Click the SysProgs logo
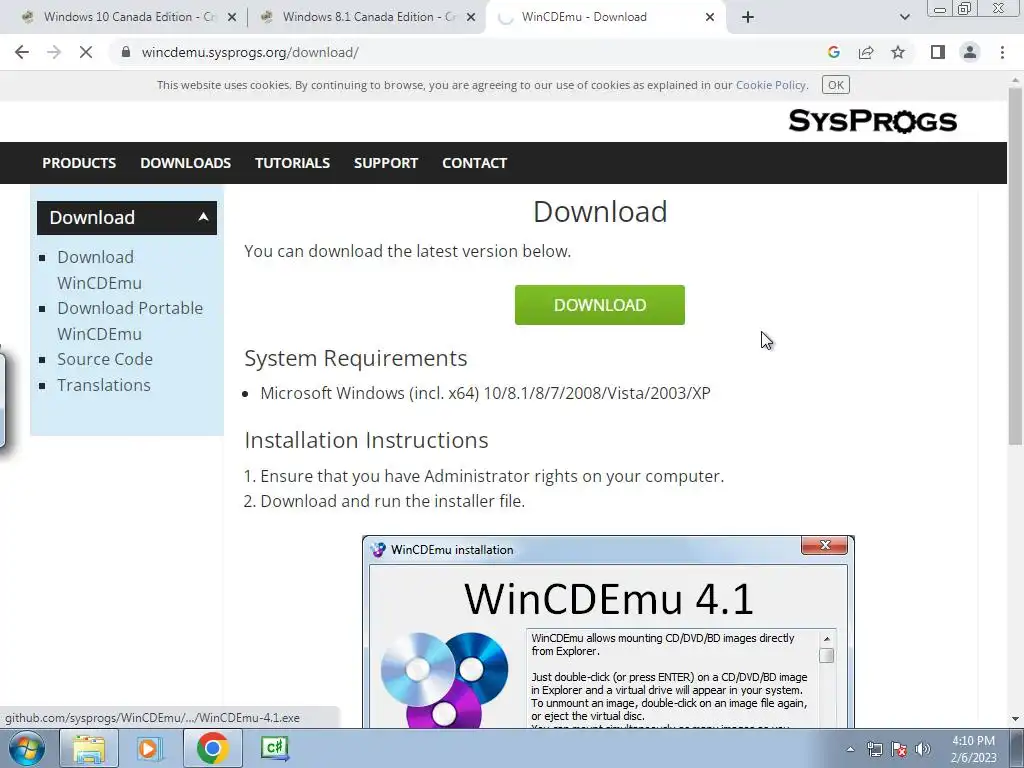Image resolution: width=1024 pixels, height=768 pixels. [x=872, y=121]
